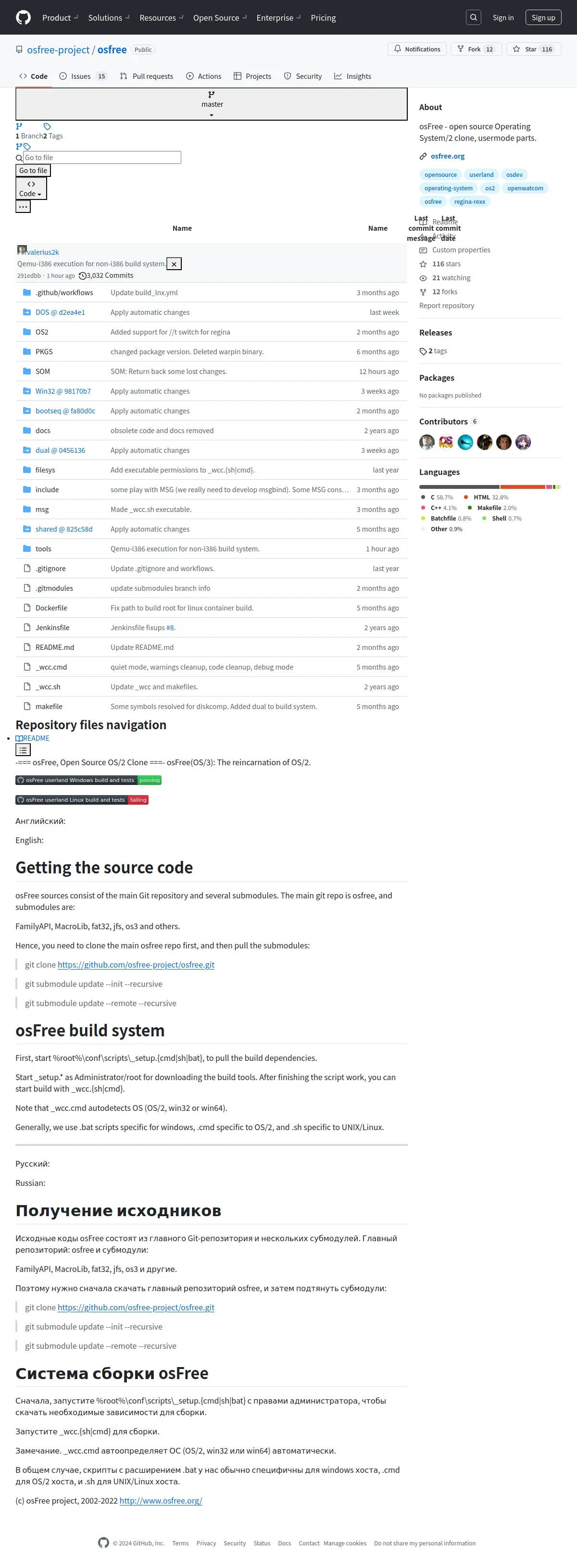Viewport: 577px width, 1568px height.
Task: Click file icon beside makefile
Action: click(27, 707)
